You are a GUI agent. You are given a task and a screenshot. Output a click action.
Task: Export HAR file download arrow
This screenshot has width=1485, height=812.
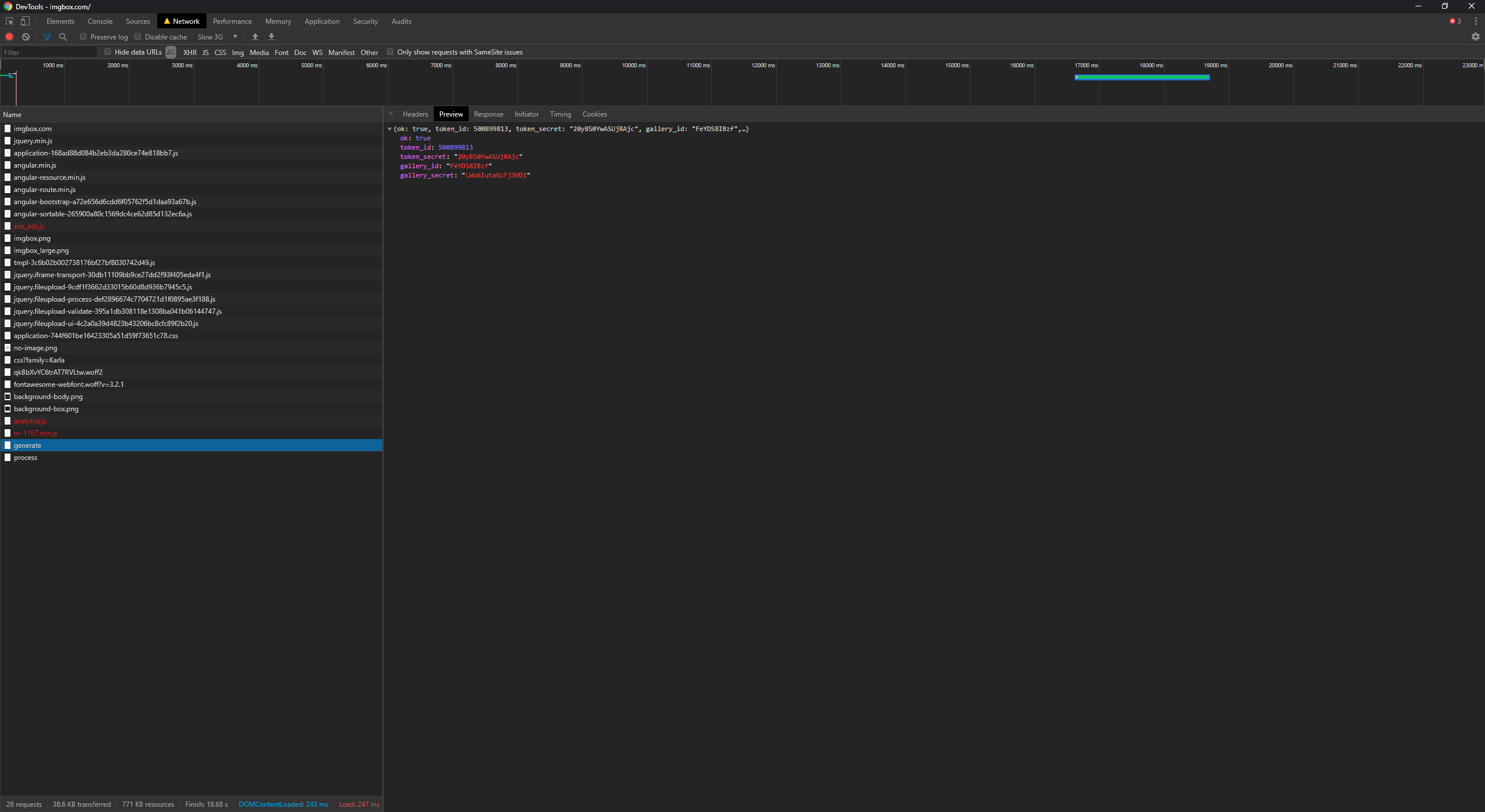click(271, 37)
